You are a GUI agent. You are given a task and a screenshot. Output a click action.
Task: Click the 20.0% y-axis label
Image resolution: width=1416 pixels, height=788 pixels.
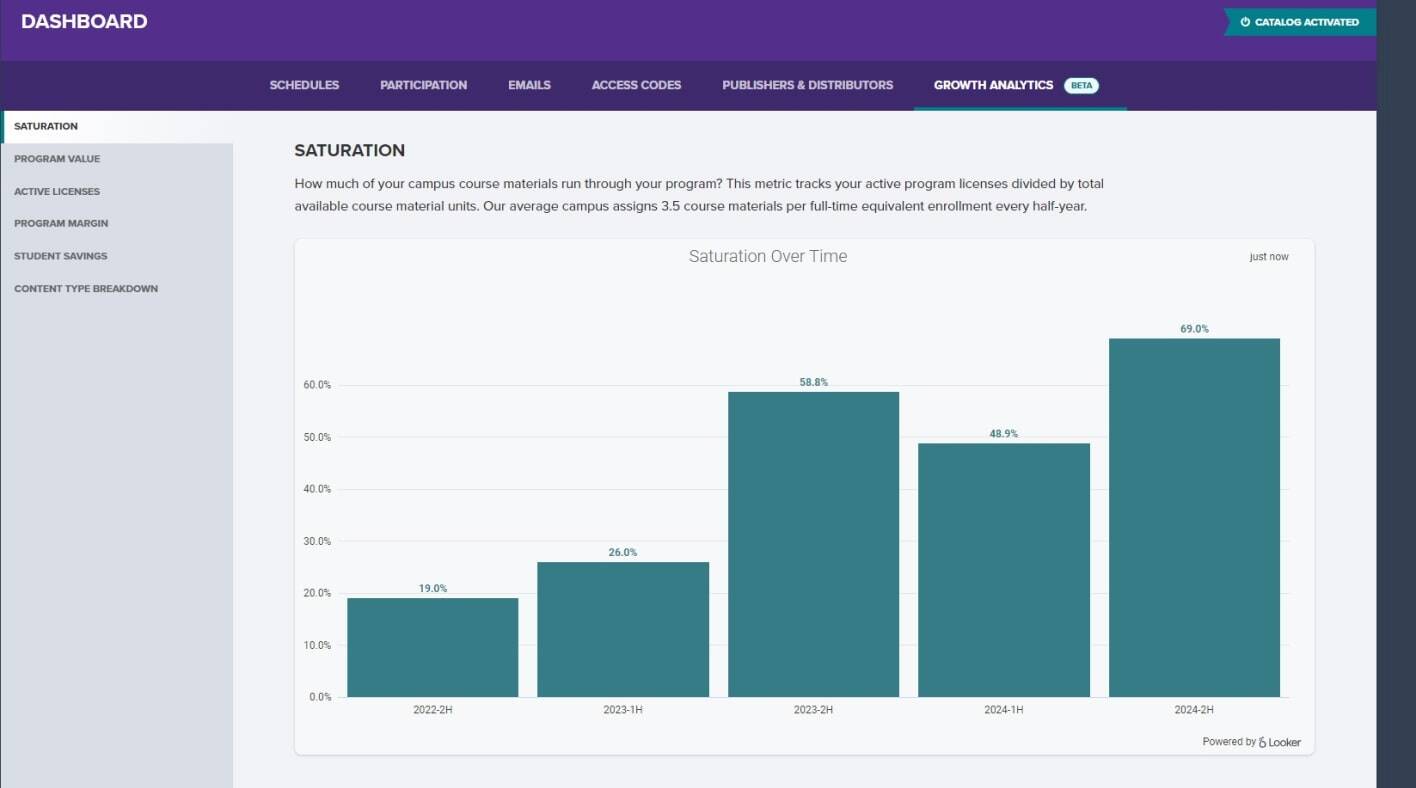[318, 593]
